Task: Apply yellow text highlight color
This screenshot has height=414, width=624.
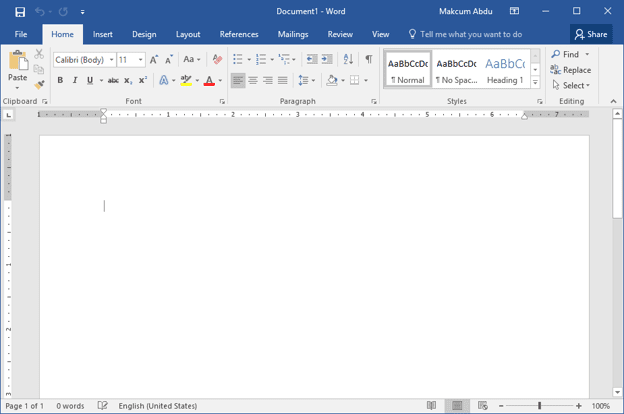Action: pos(186,80)
